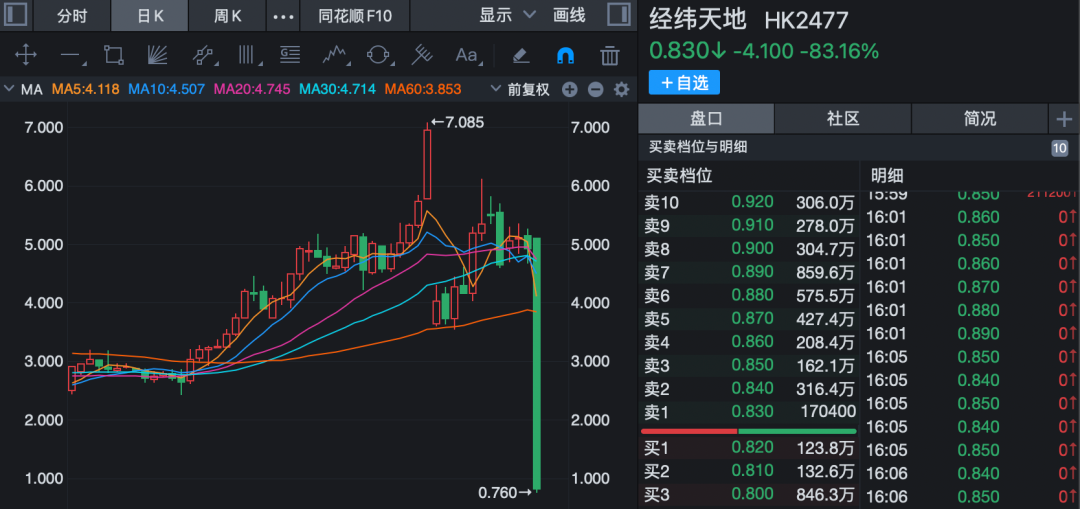
Task: Click the 卖10 ask row
Action: tap(749, 202)
